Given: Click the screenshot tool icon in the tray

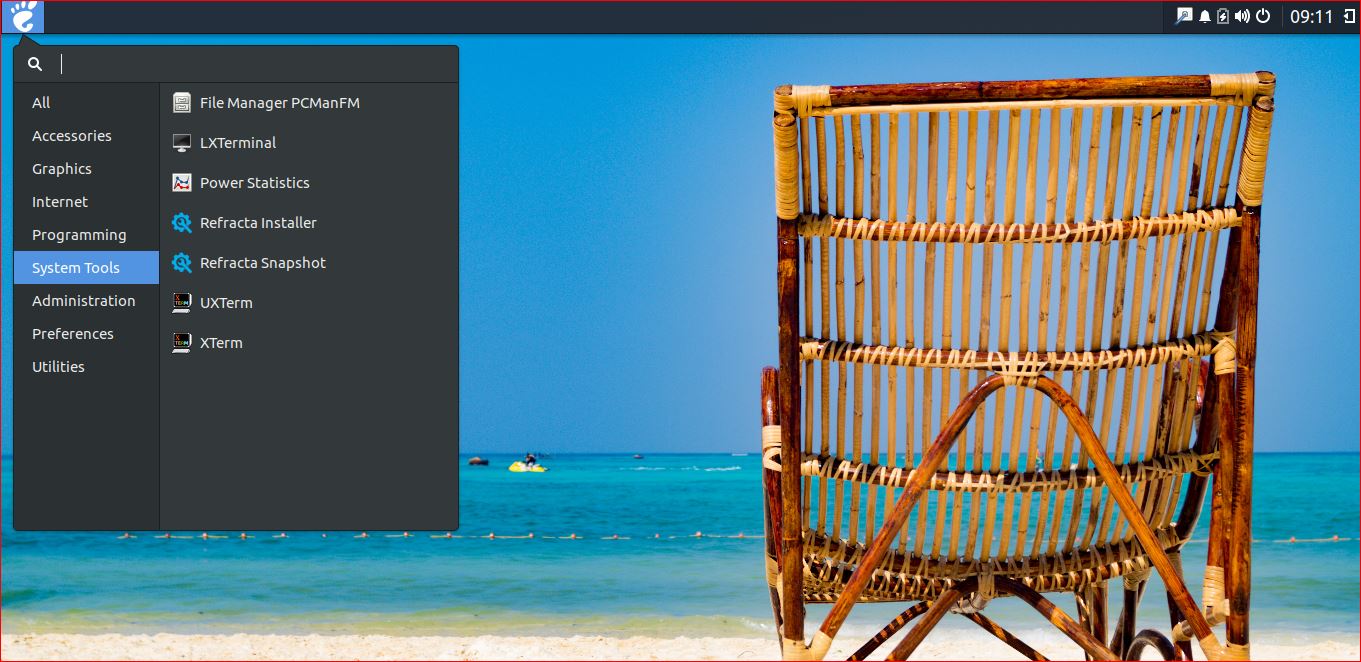Looking at the screenshot, I should pyautogui.click(x=1186, y=16).
